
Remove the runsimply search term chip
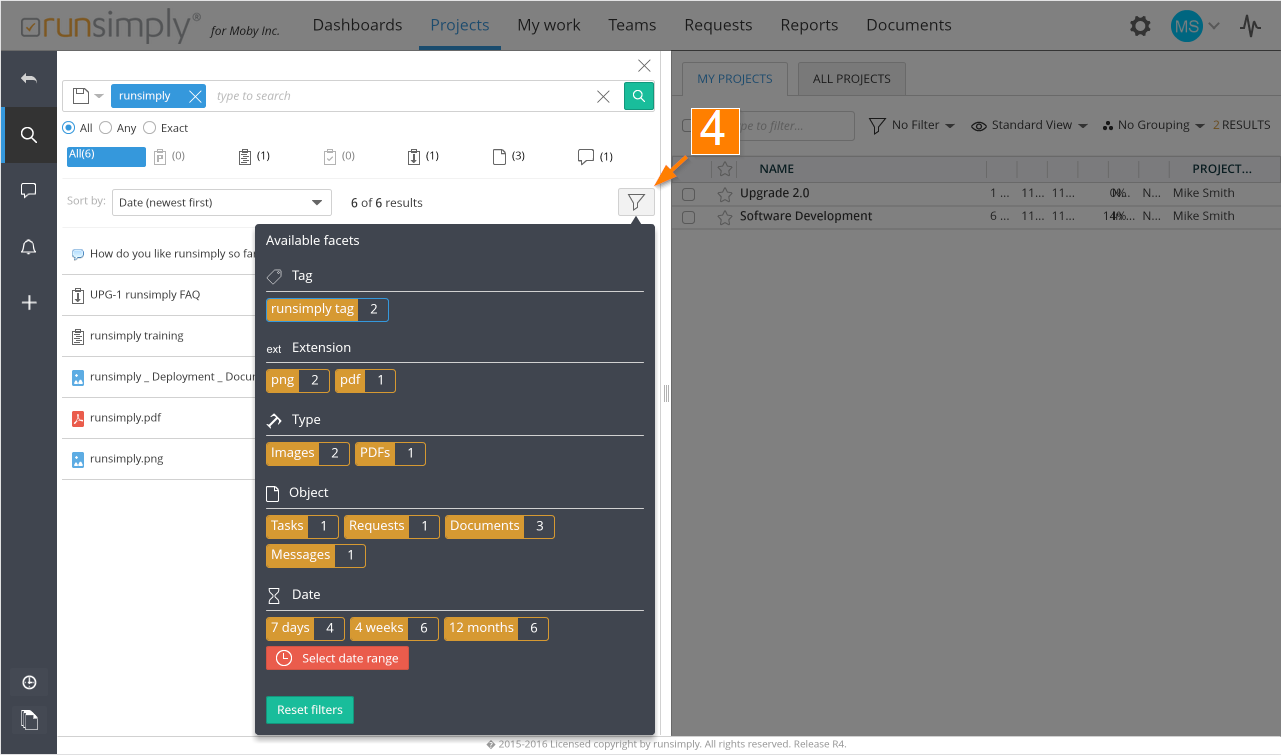tap(195, 96)
